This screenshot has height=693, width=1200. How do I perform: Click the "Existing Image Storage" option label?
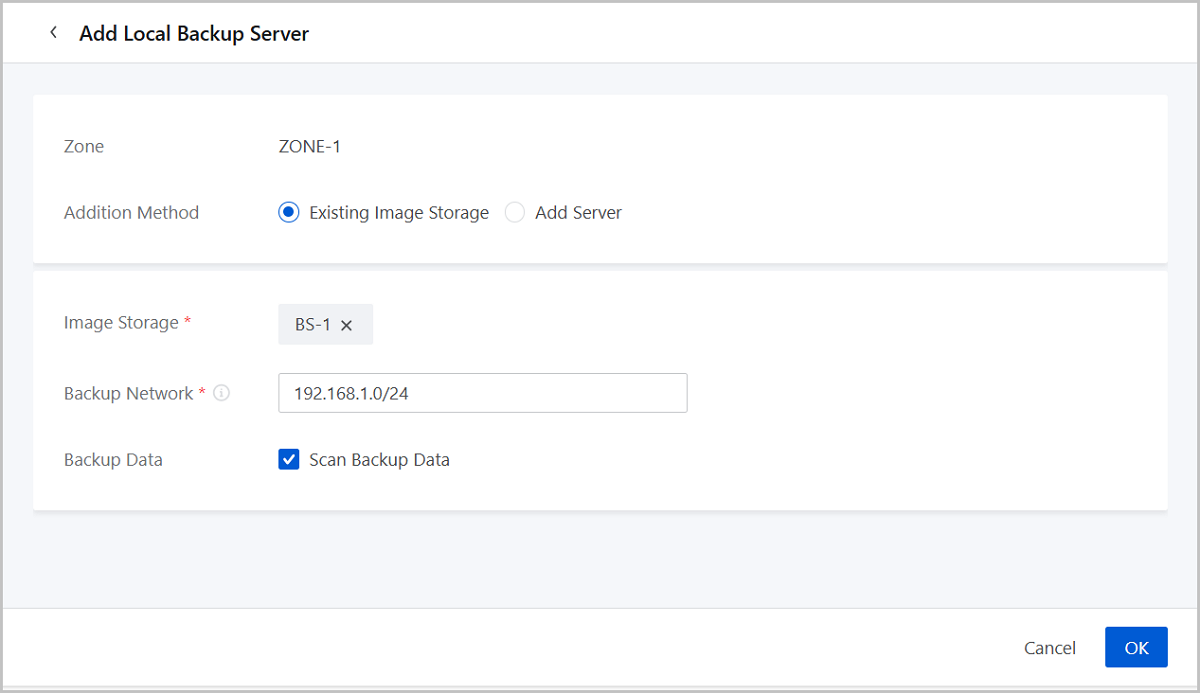click(398, 212)
